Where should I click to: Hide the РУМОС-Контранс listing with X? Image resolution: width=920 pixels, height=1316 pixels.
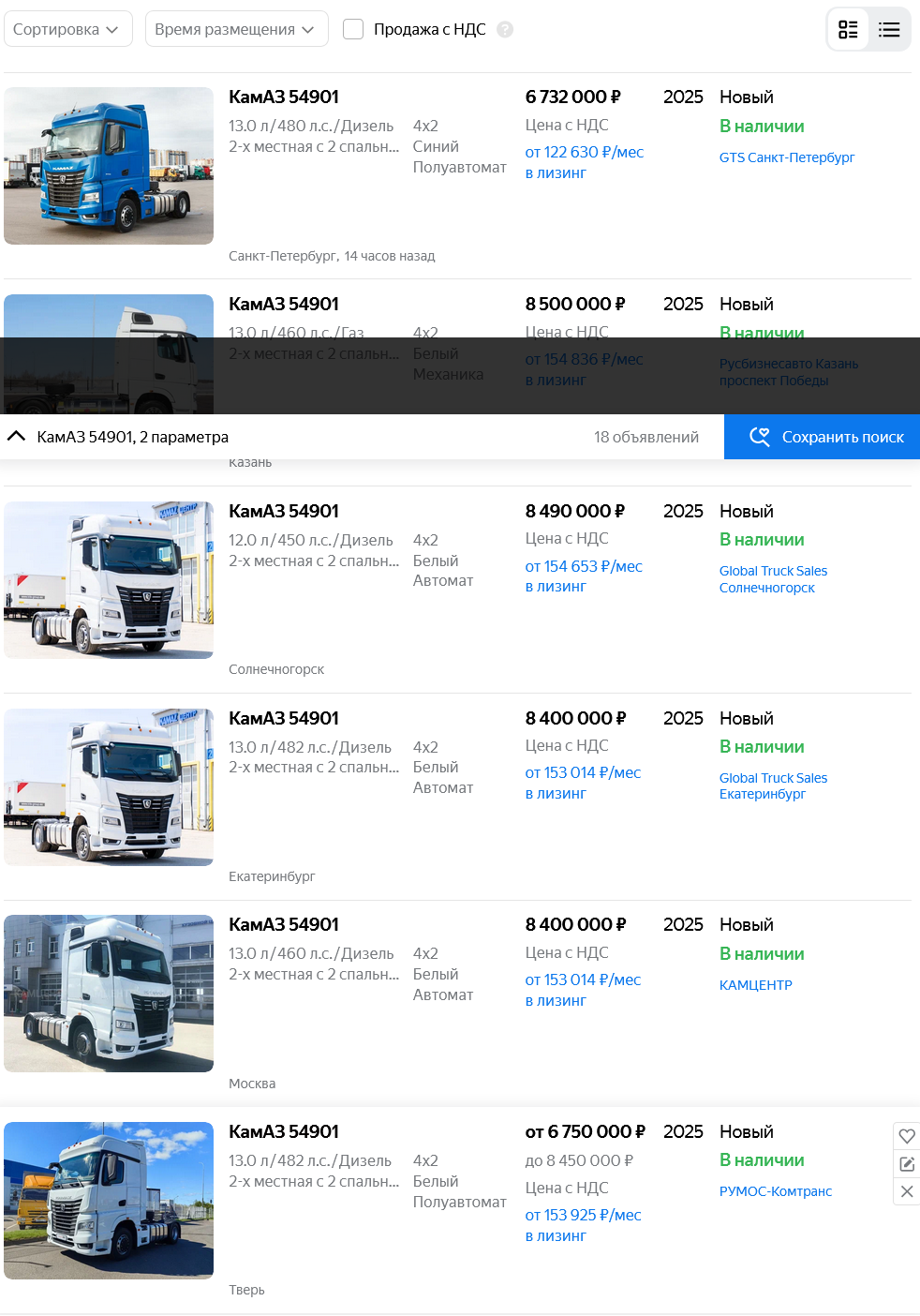click(x=907, y=1191)
